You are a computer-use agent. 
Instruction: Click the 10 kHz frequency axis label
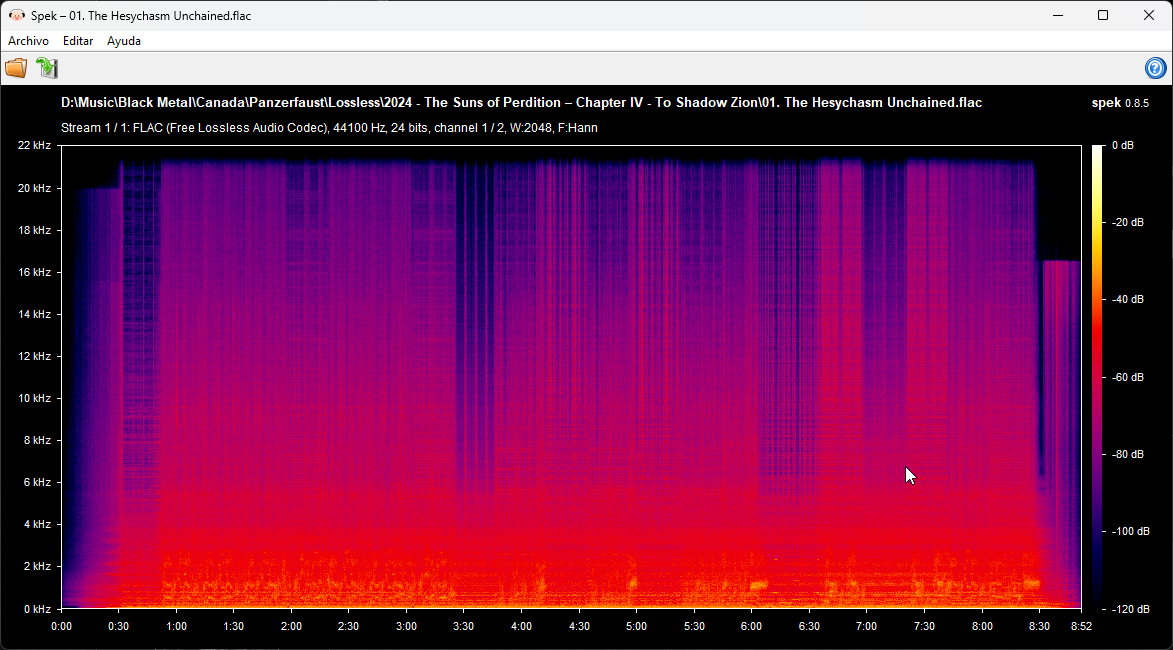[x=34, y=398]
